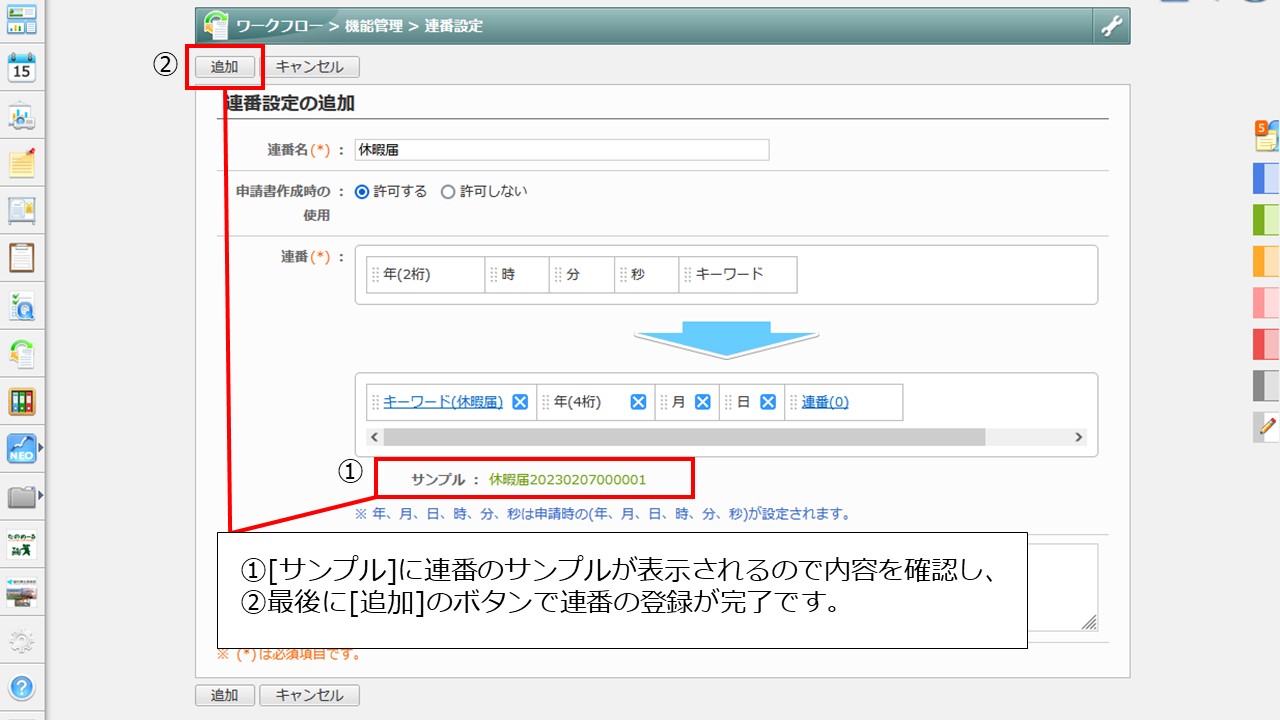
Task: Open the calendar icon in left sidebar
Action: coord(21,68)
